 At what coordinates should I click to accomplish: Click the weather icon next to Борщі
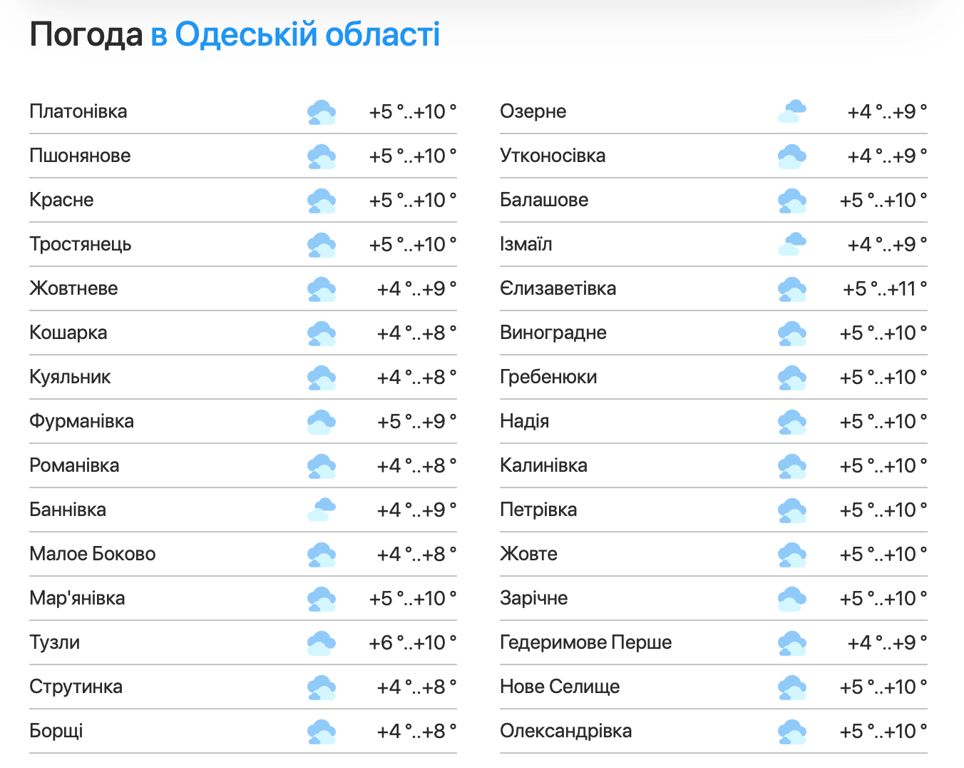pyautogui.click(x=321, y=731)
